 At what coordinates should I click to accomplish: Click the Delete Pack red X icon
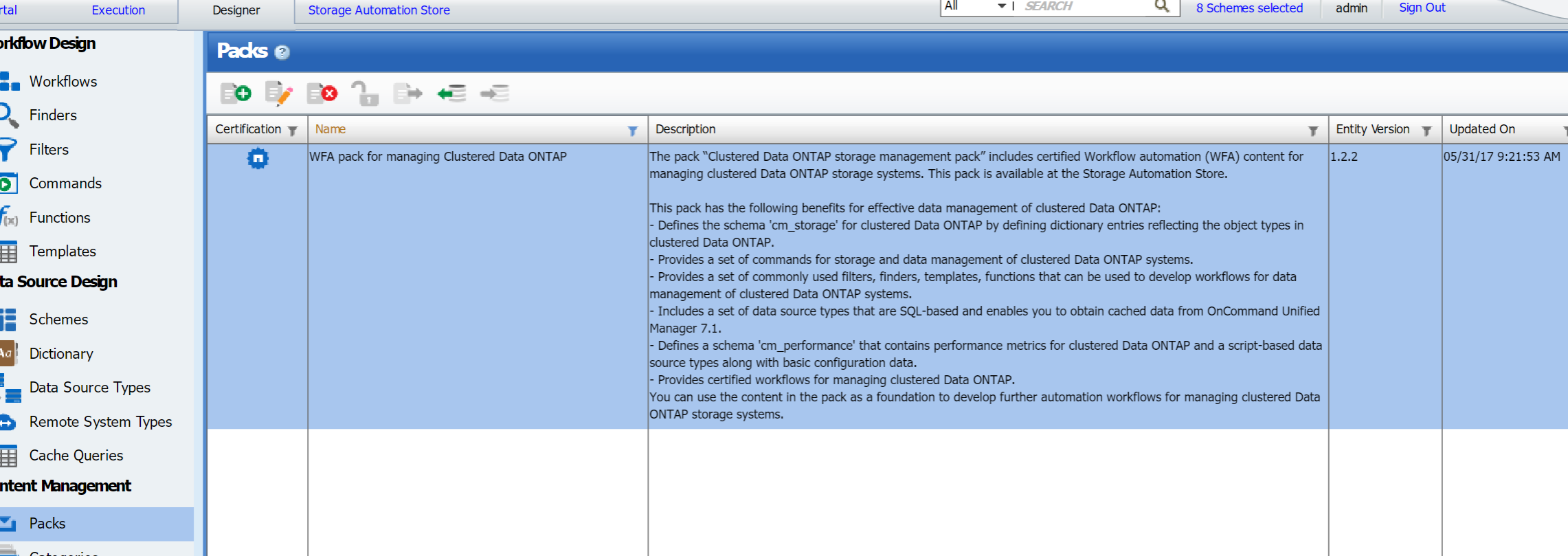322,93
